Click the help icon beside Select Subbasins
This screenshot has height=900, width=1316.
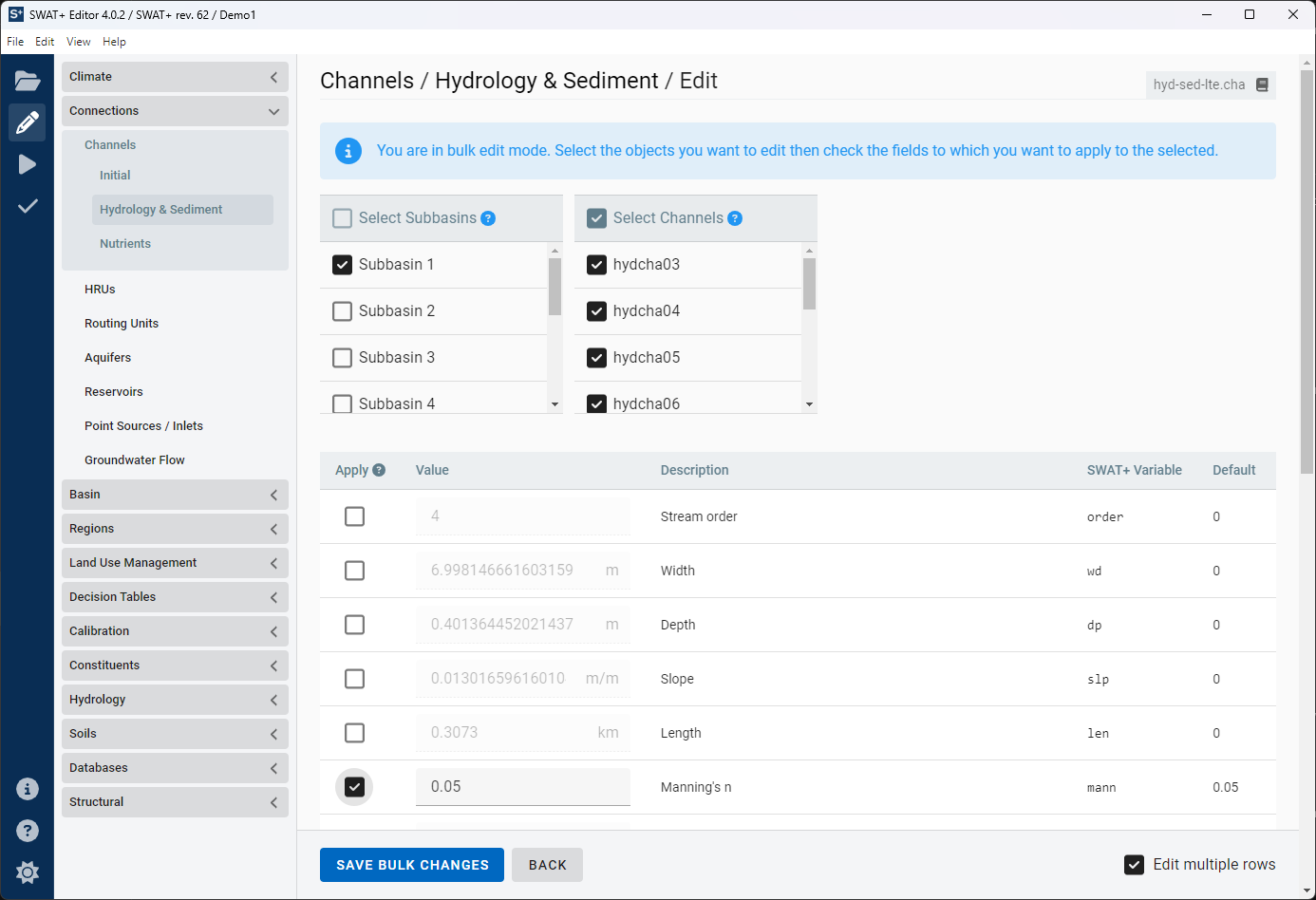488,218
